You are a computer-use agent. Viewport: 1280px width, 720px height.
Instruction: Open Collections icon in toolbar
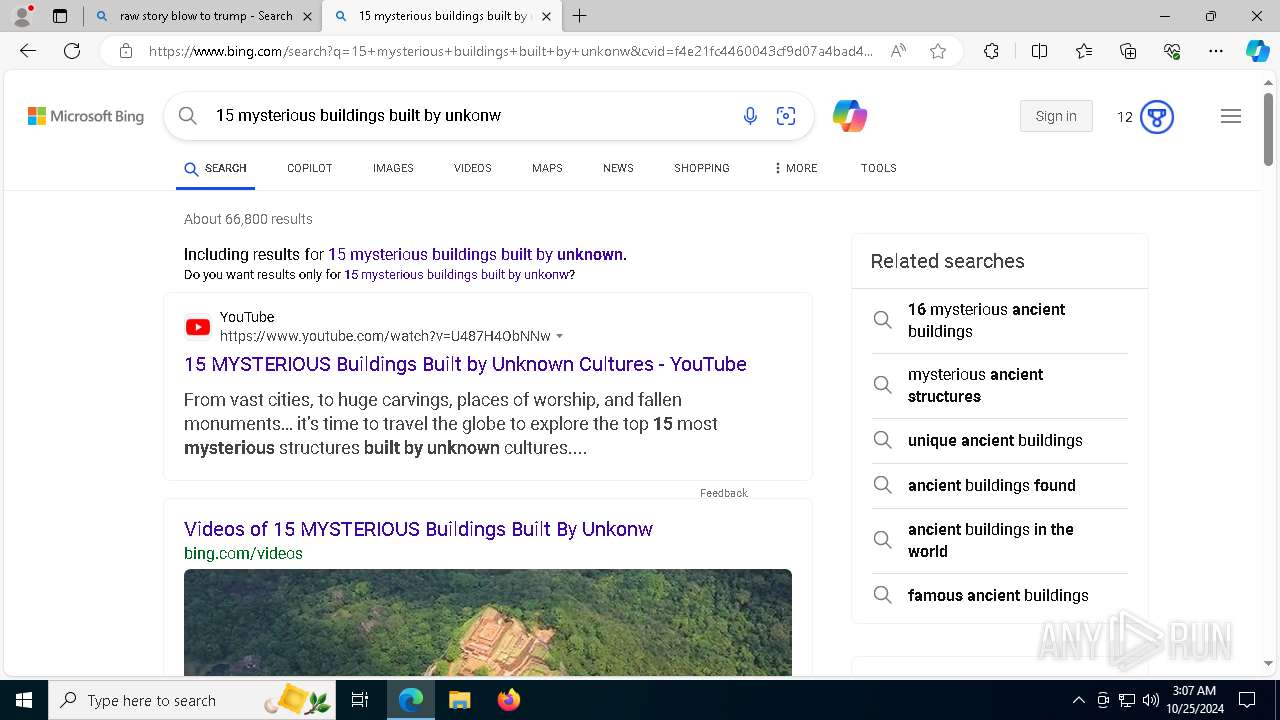click(x=1128, y=51)
